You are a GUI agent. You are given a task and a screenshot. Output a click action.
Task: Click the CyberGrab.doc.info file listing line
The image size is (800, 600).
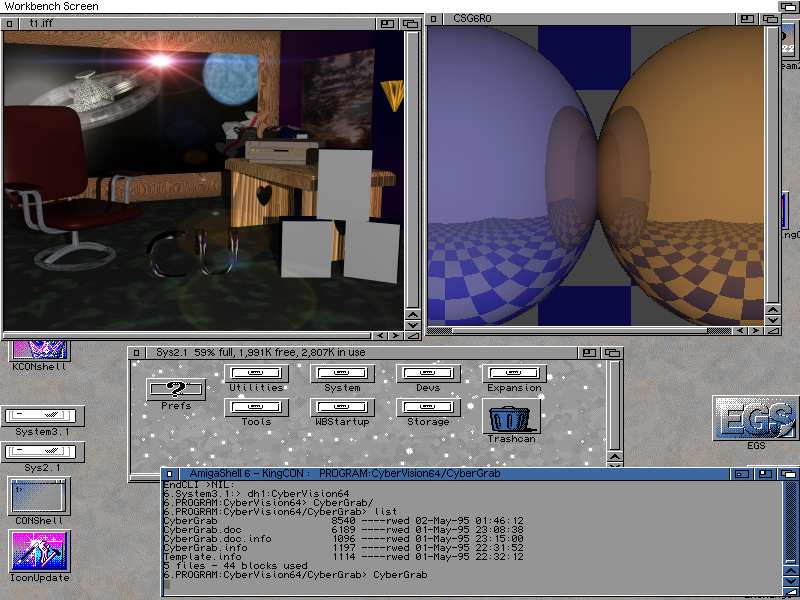[343, 539]
